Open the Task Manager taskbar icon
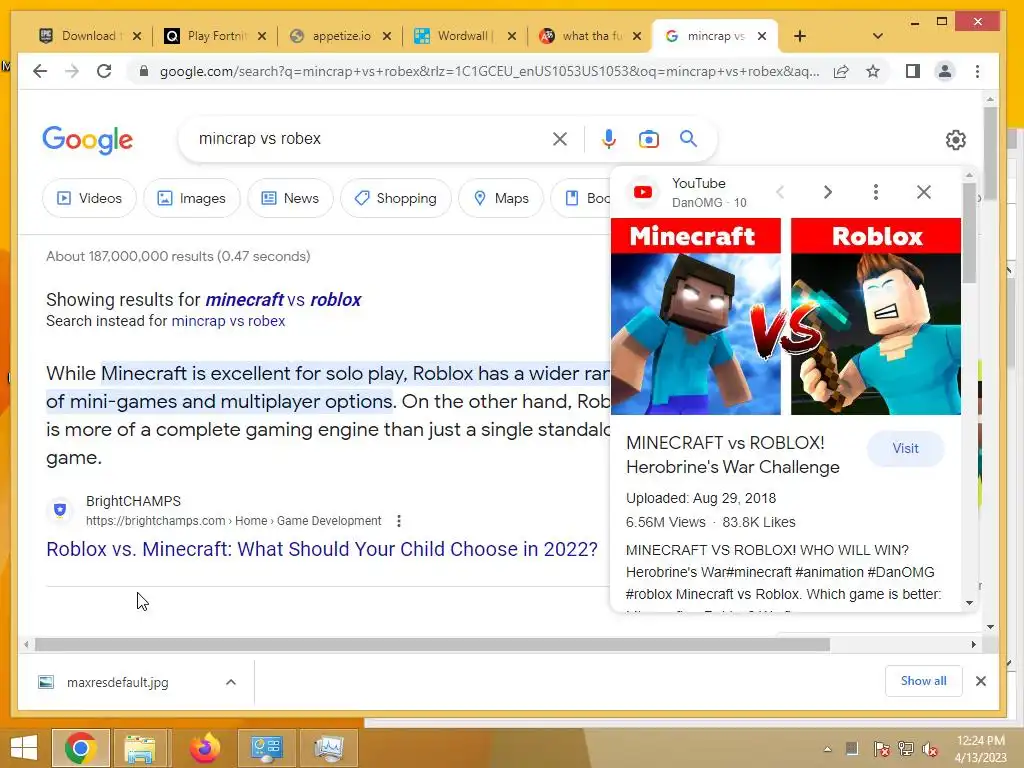 (328, 748)
